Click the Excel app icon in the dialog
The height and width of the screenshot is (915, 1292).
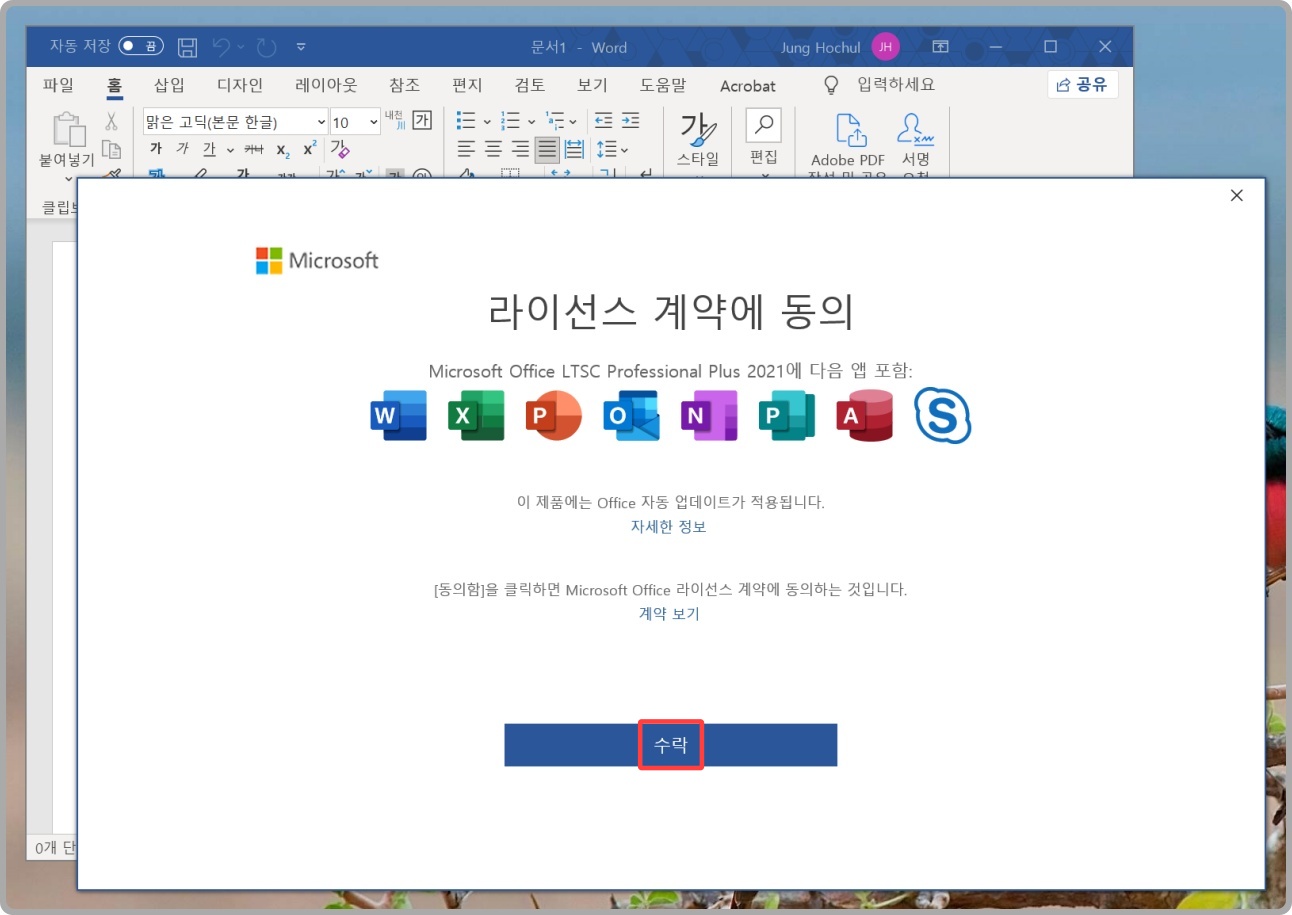(x=475, y=415)
